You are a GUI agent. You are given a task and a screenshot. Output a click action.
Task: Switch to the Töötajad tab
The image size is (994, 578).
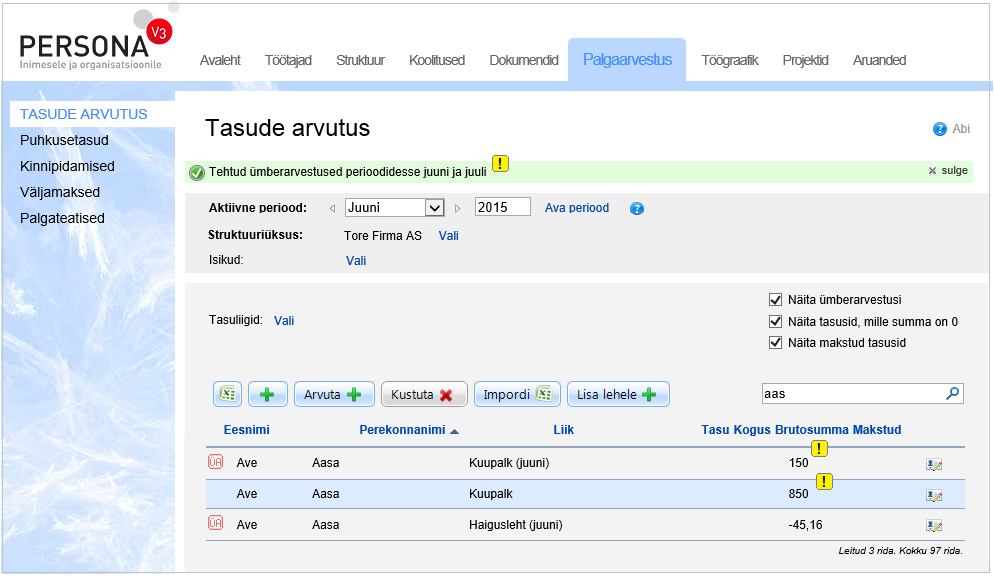coord(288,60)
